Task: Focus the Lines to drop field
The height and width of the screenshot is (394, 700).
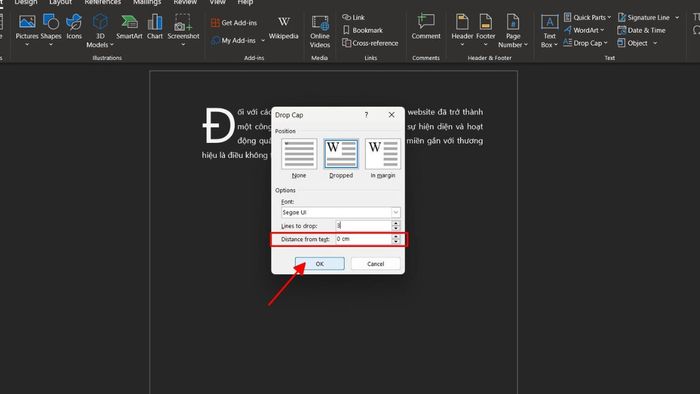Action: click(363, 226)
